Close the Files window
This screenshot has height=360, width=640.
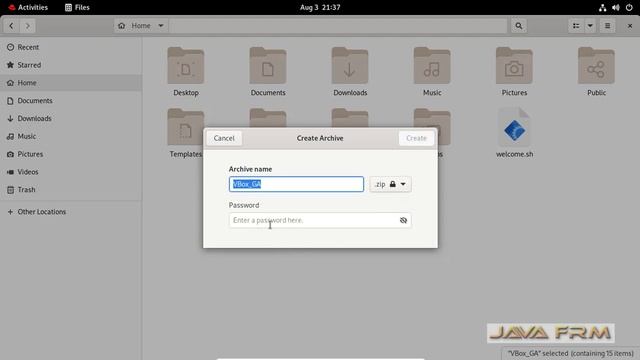[630, 26]
